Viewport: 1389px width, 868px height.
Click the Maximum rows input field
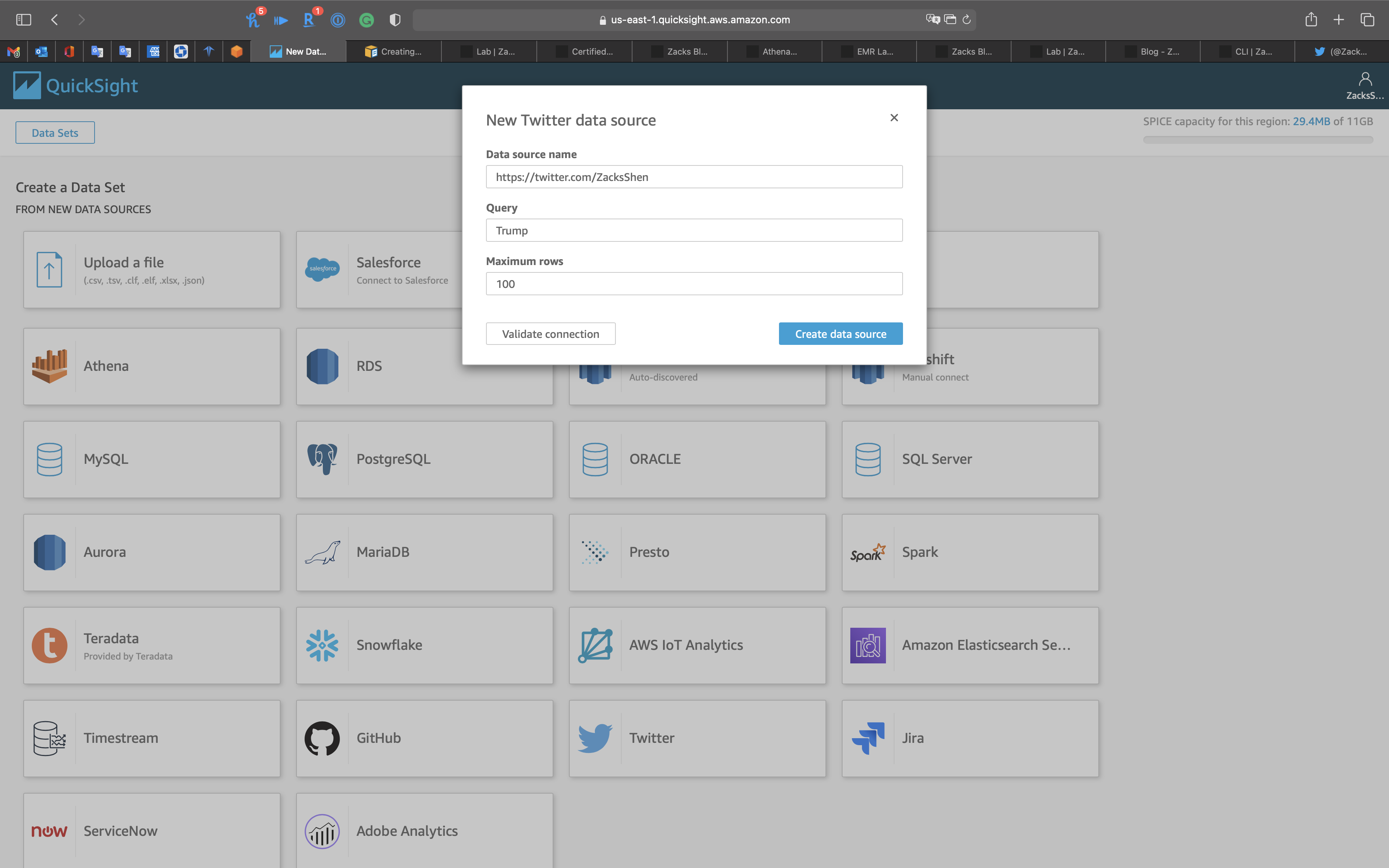tap(693, 284)
